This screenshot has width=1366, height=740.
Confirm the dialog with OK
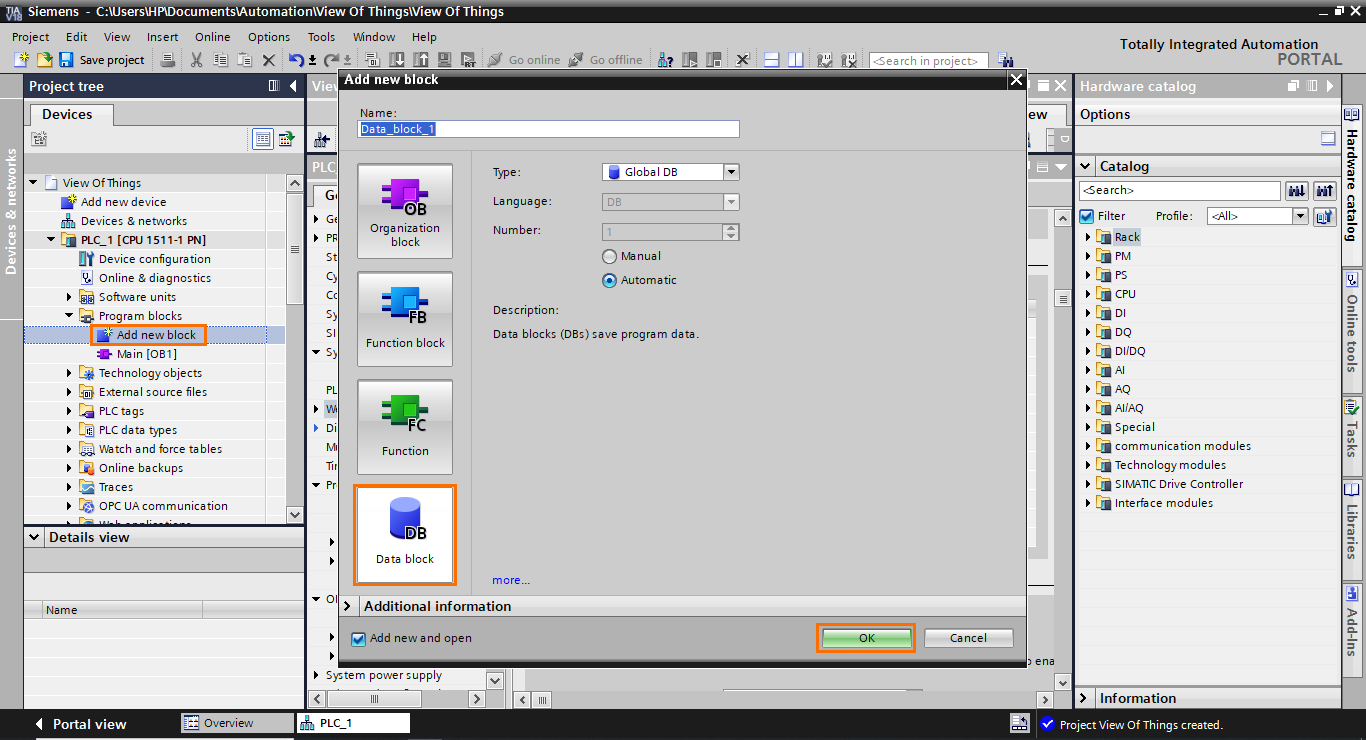pos(866,638)
